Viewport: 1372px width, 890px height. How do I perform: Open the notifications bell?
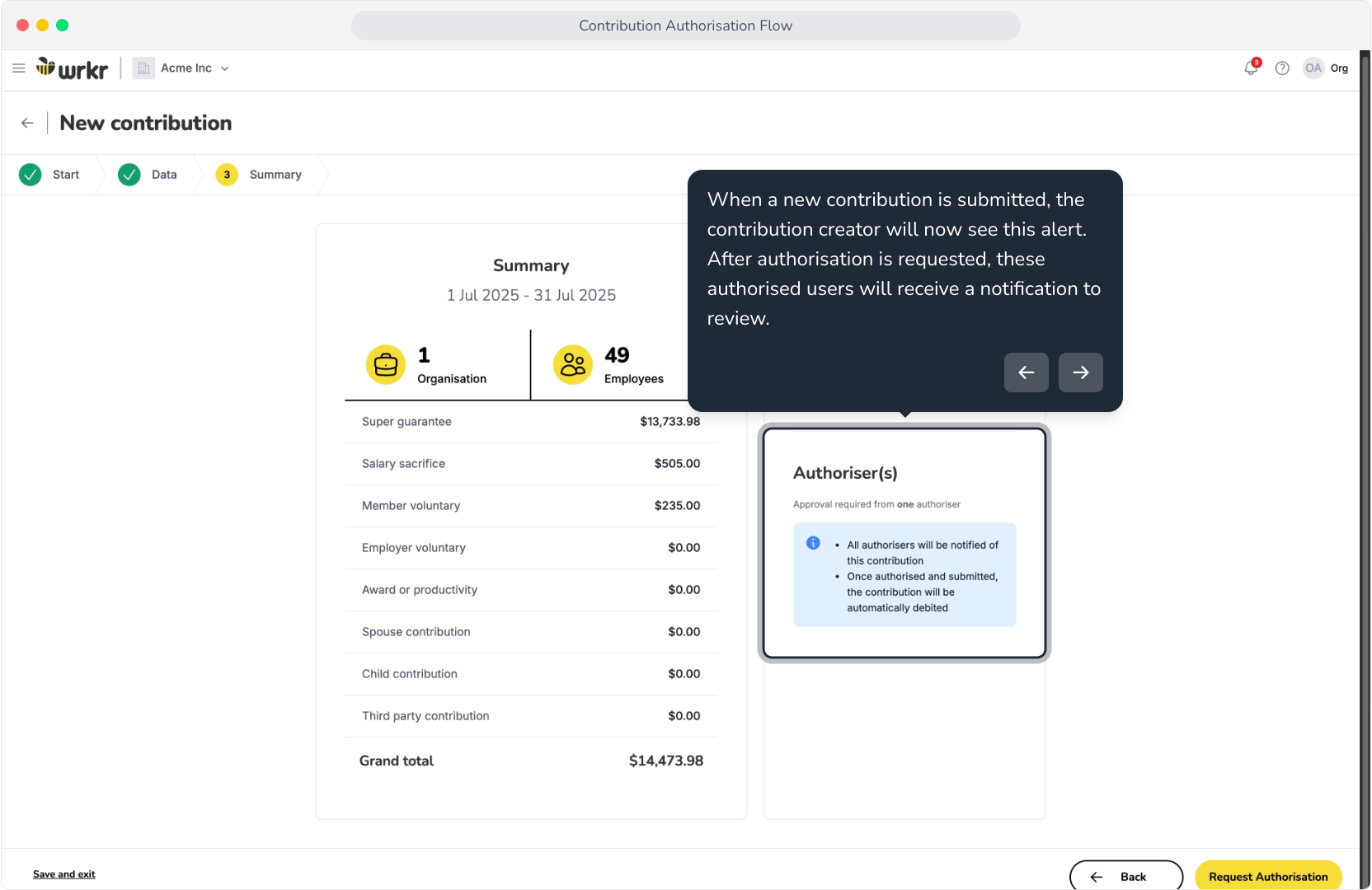click(x=1252, y=68)
